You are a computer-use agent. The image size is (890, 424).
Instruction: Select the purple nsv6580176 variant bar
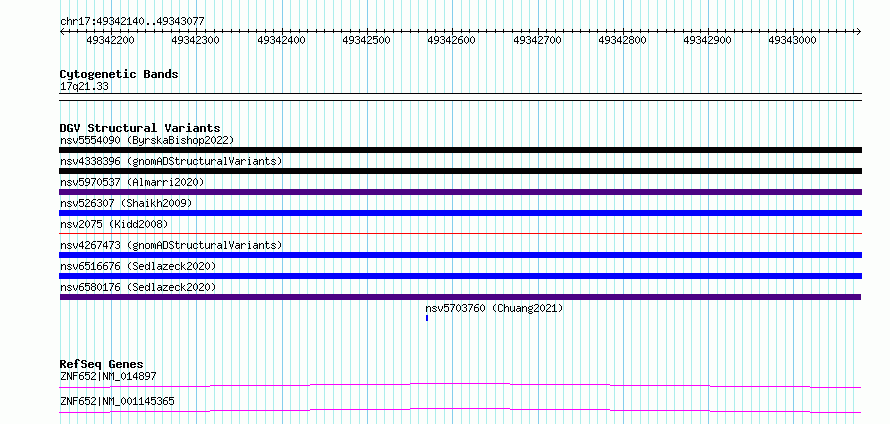point(460,297)
